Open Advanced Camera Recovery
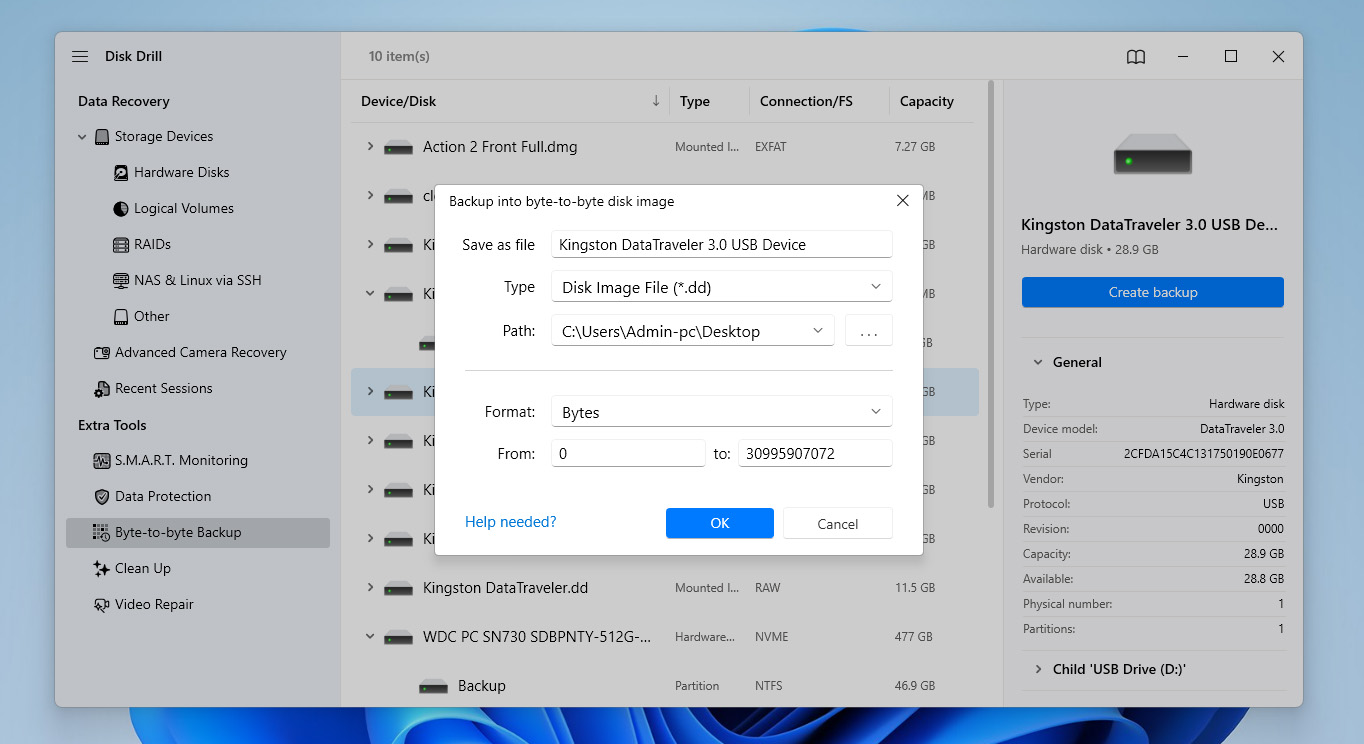1364x744 pixels. pyautogui.click(x=200, y=353)
